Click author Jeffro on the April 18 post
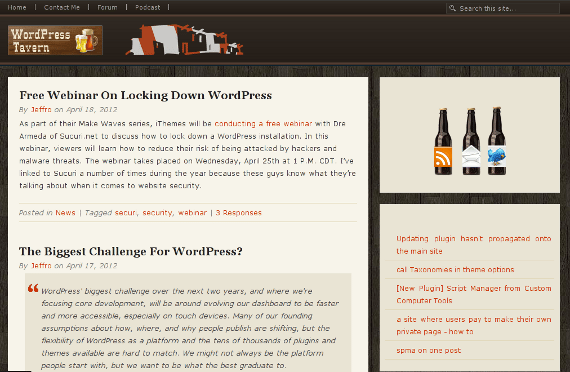Screen dimensions: 570x372 [41, 109]
